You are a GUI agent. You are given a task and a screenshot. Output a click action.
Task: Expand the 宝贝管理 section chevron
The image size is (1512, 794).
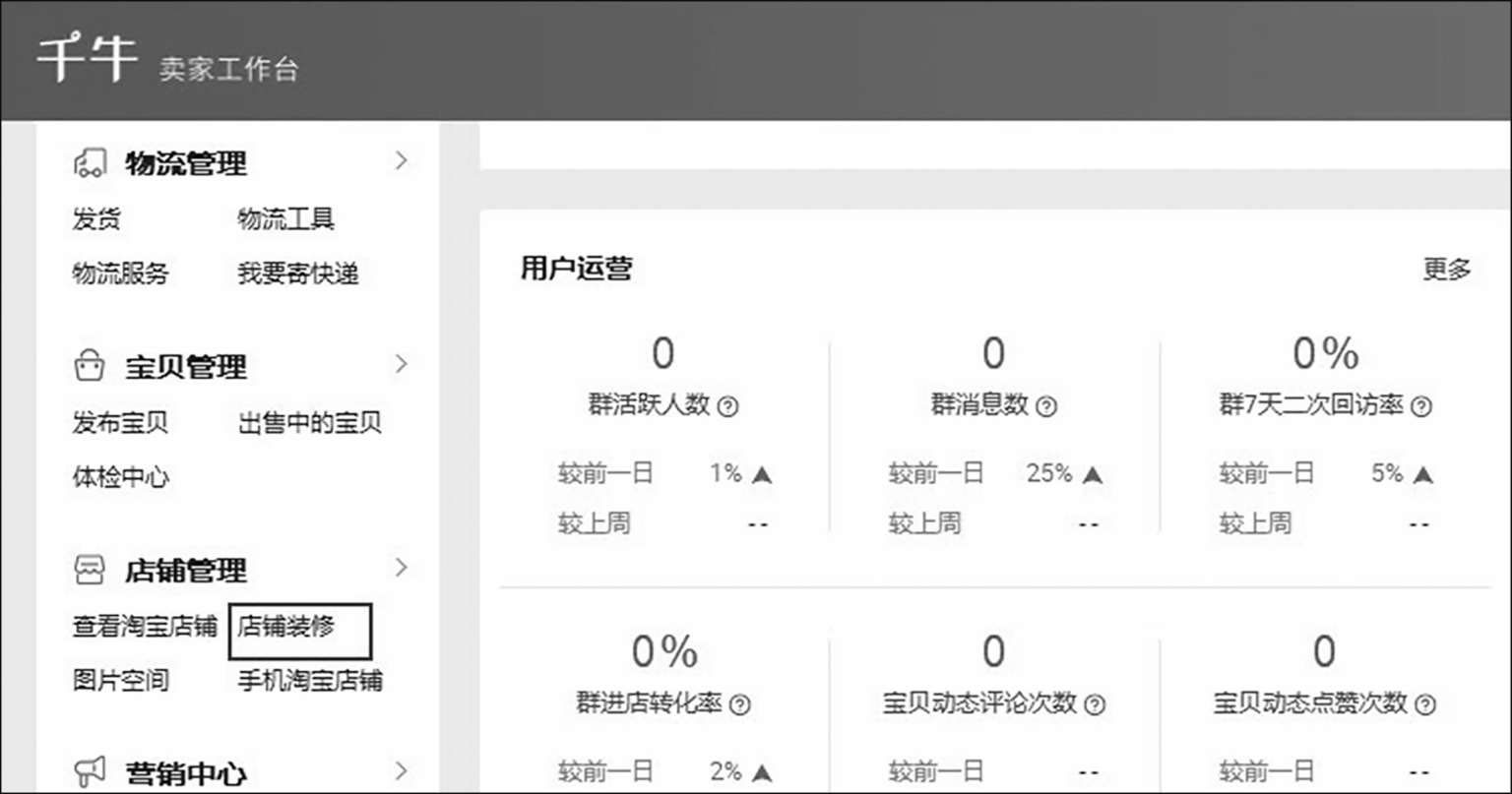[x=401, y=364]
